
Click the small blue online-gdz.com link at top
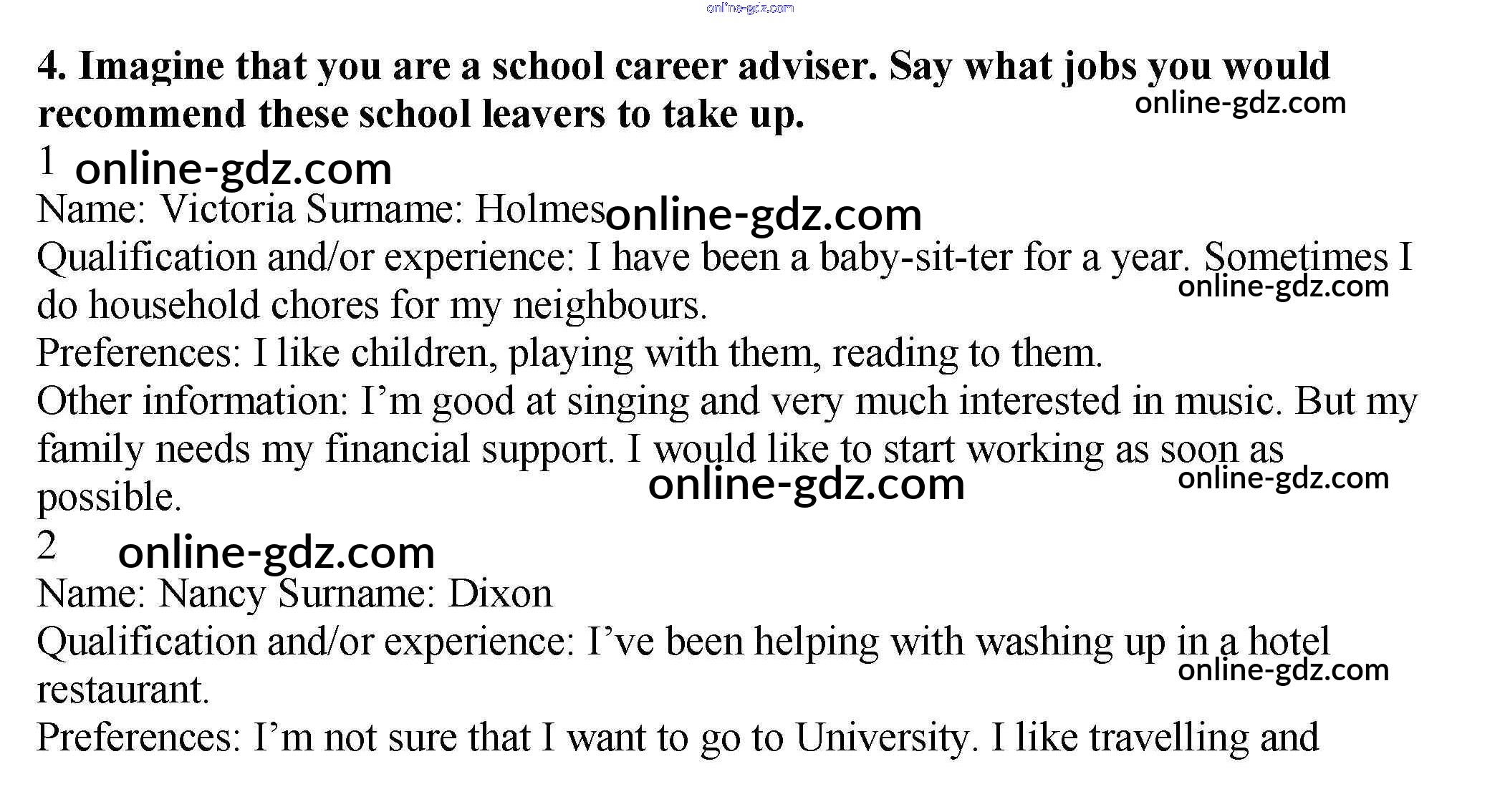pyautogui.click(x=749, y=9)
